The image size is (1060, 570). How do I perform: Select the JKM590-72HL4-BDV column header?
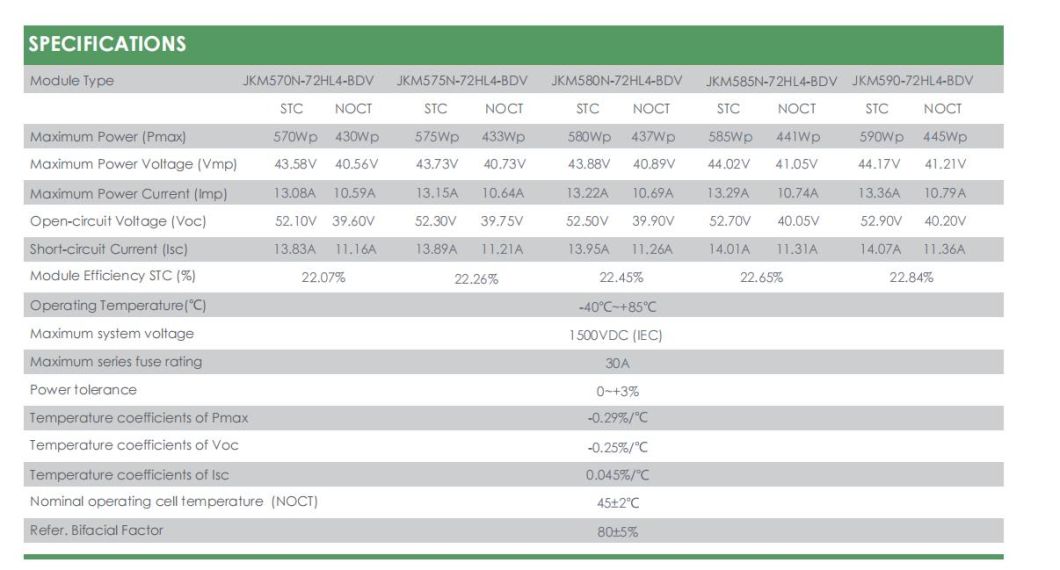click(912, 80)
